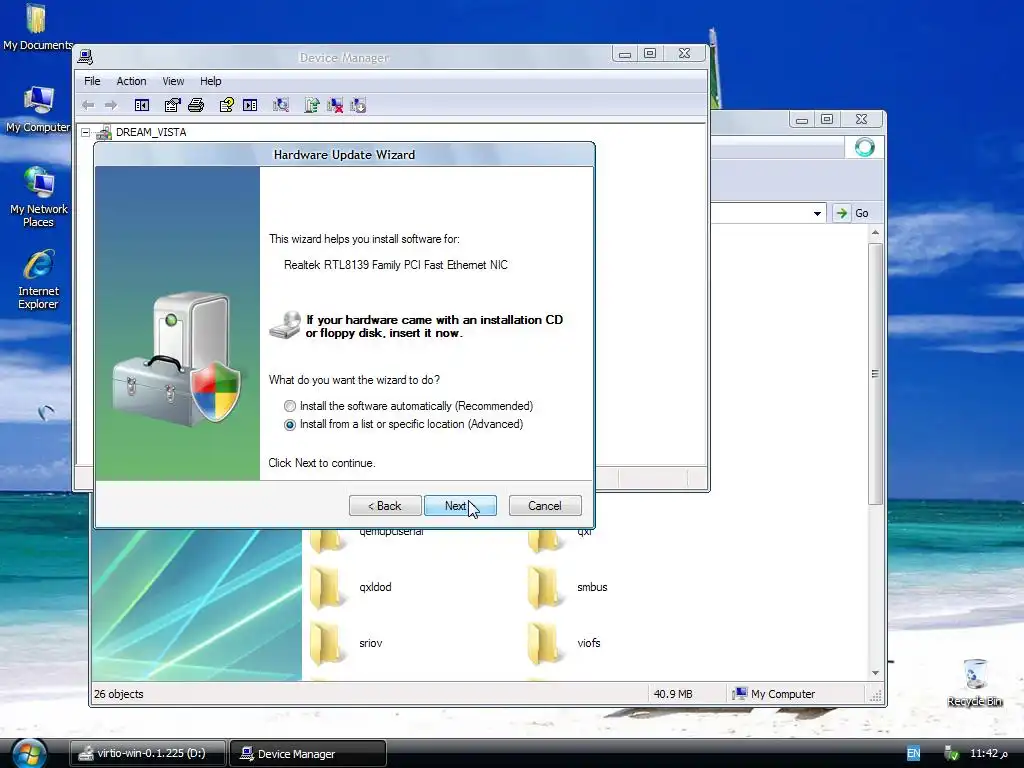
Task: Click the network tray icon
Action: click(951, 754)
